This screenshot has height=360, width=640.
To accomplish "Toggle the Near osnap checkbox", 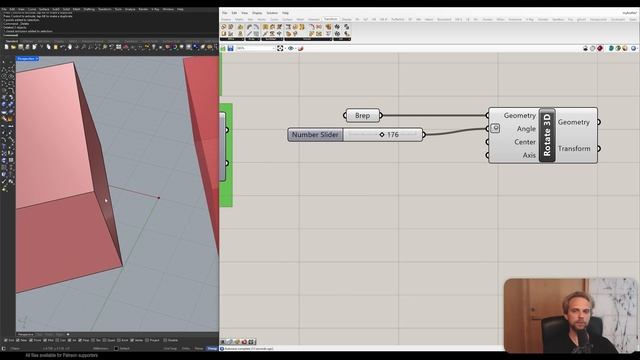I will [x=18, y=340].
